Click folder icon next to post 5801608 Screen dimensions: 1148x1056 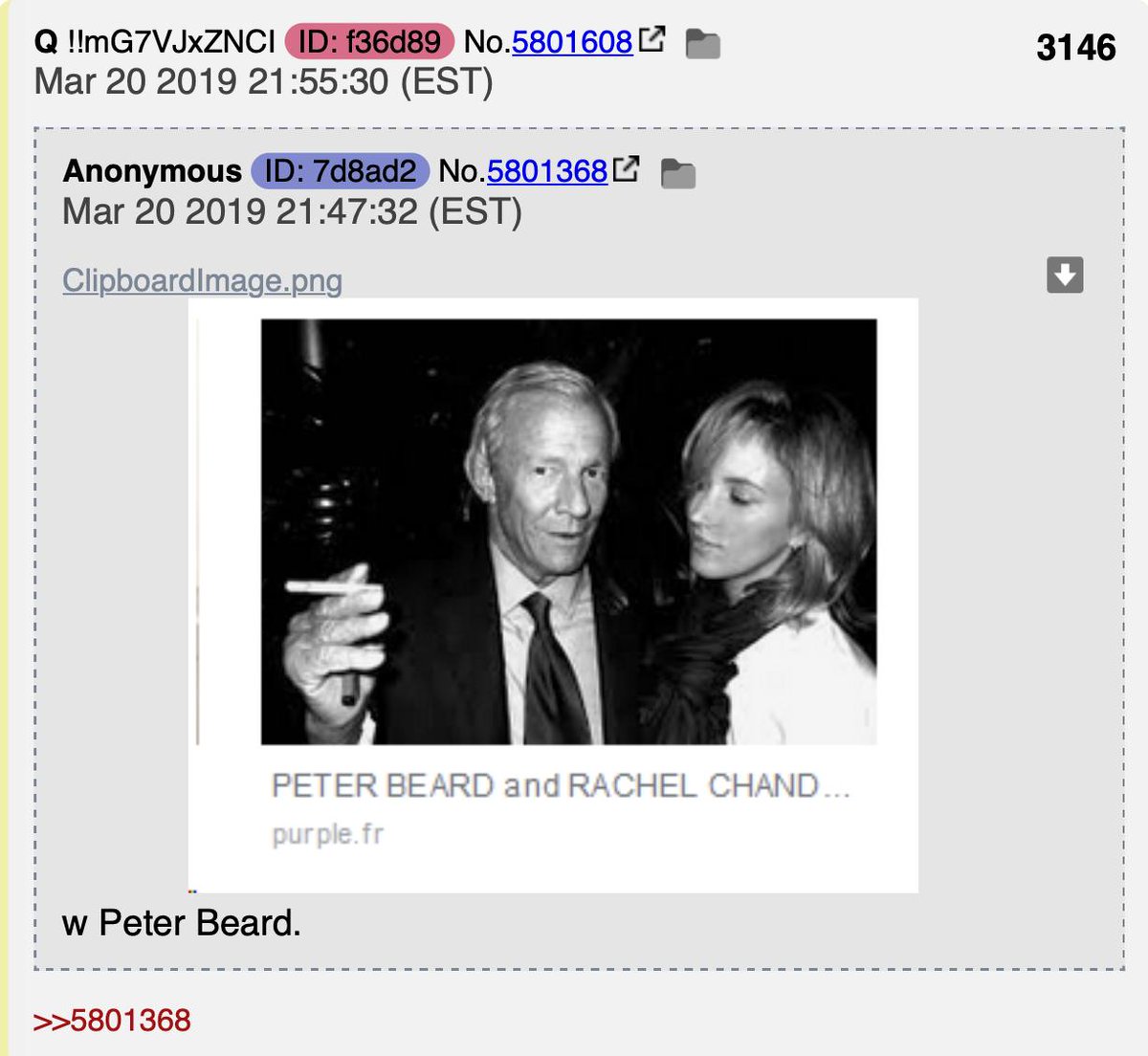click(x=703, y=44)
